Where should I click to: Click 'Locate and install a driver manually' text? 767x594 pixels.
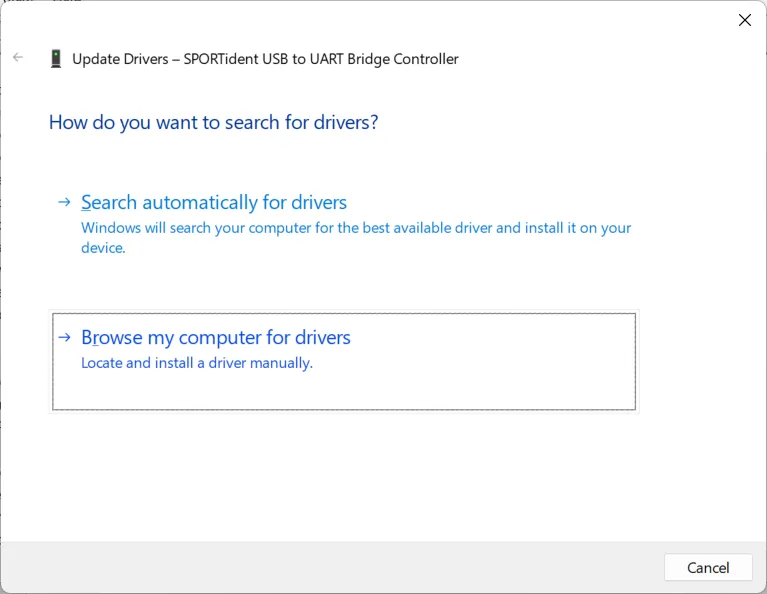[197, 363]
